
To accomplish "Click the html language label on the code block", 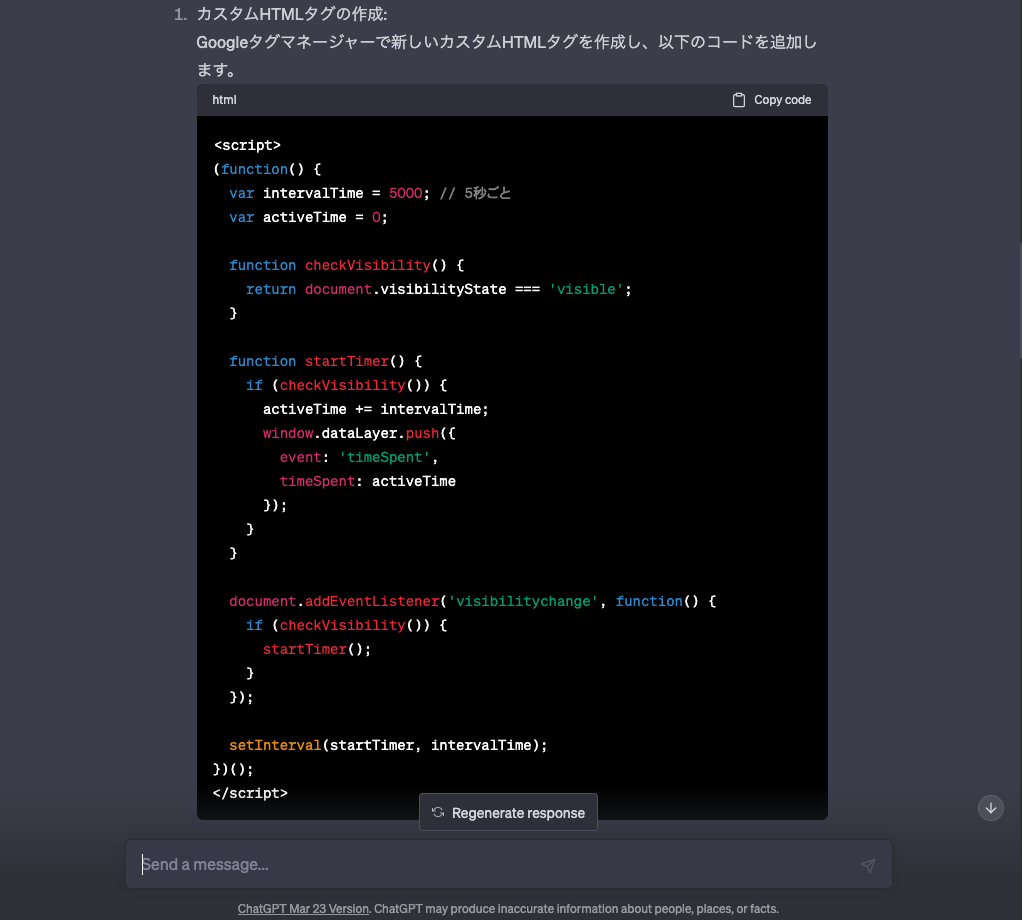I will (x=224, y=100).
